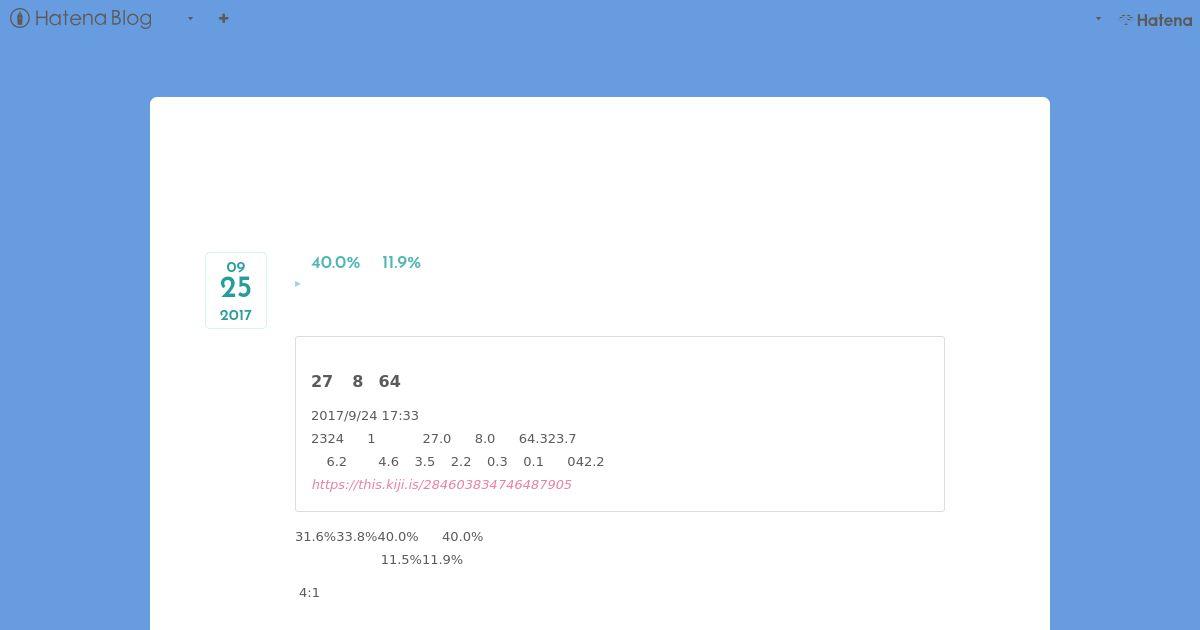The width and height of the screenshot is (1200, 630).
Task: Click the year 2017 in date box
Action: (236, 315)
